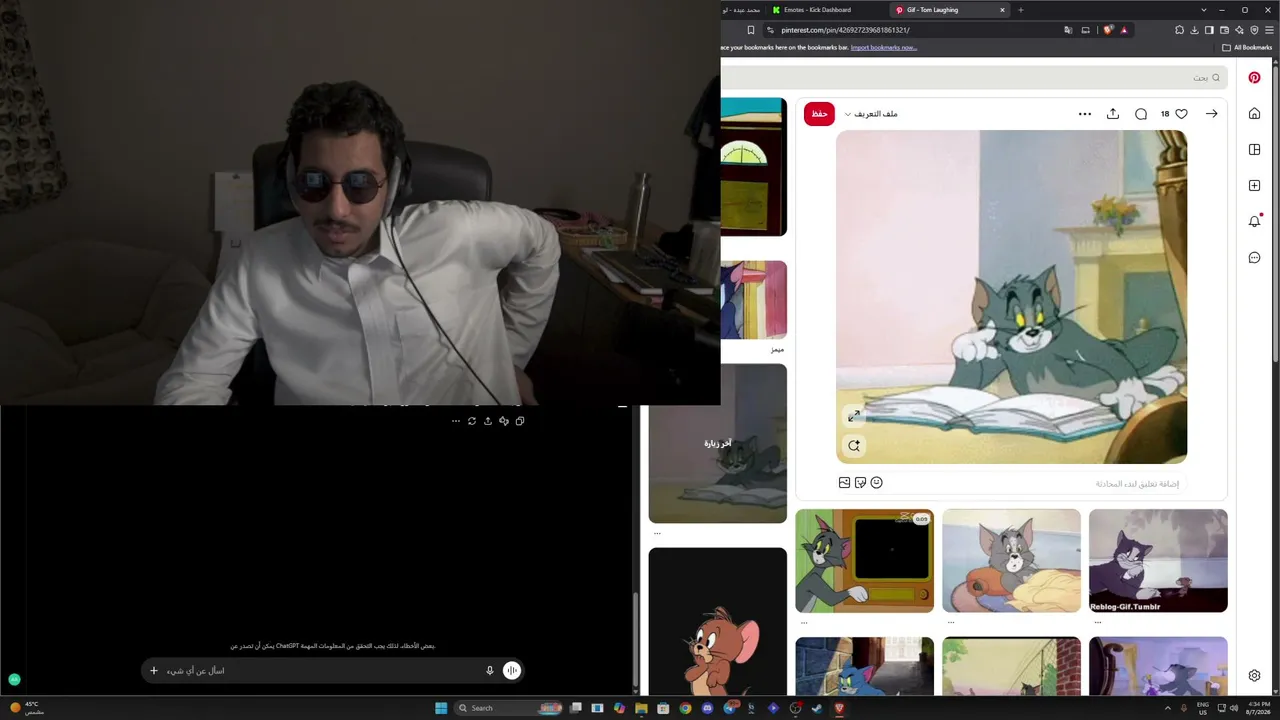Click the pin's back arrow icon
This screenshot has width=1280, height=720.
1211,114
